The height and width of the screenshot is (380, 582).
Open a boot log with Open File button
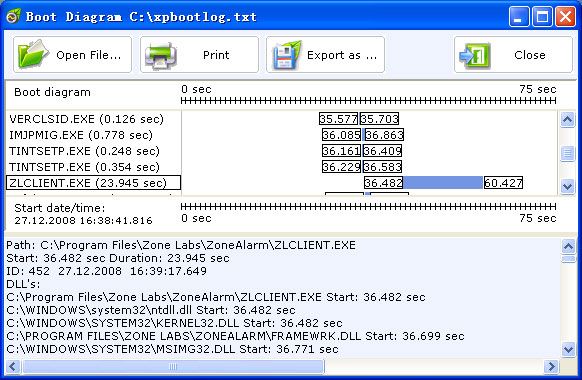72,55
